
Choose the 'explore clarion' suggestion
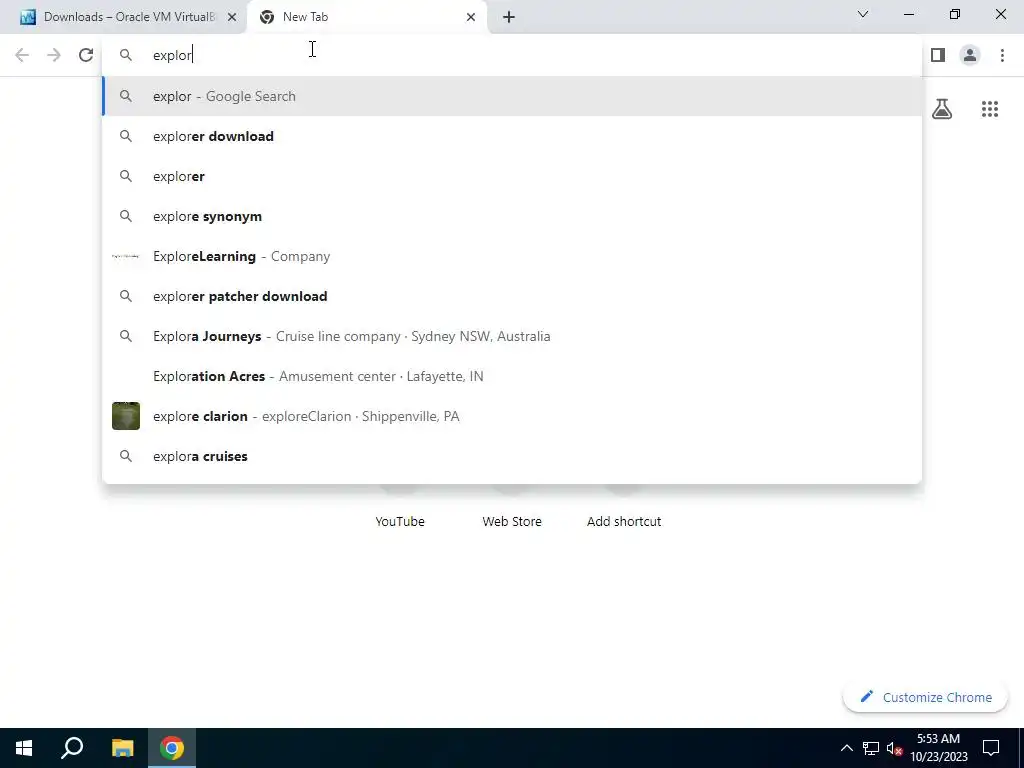click(x=512, y=416)
